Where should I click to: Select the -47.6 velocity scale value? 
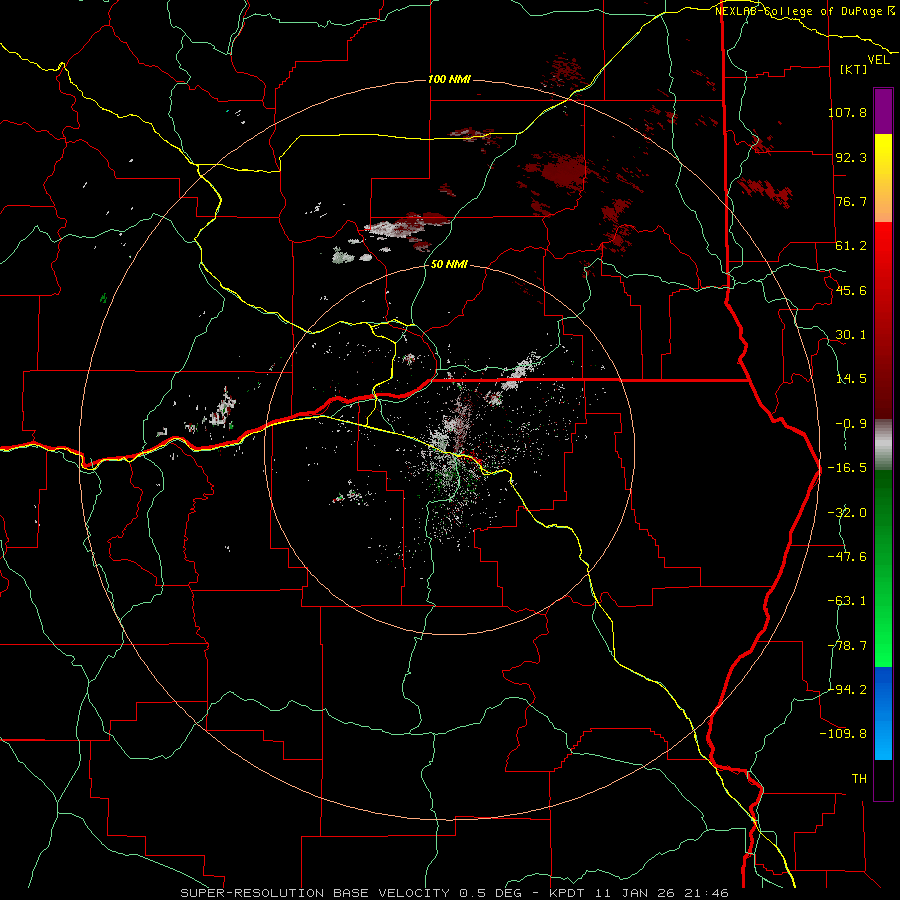[x=847, y=557]
